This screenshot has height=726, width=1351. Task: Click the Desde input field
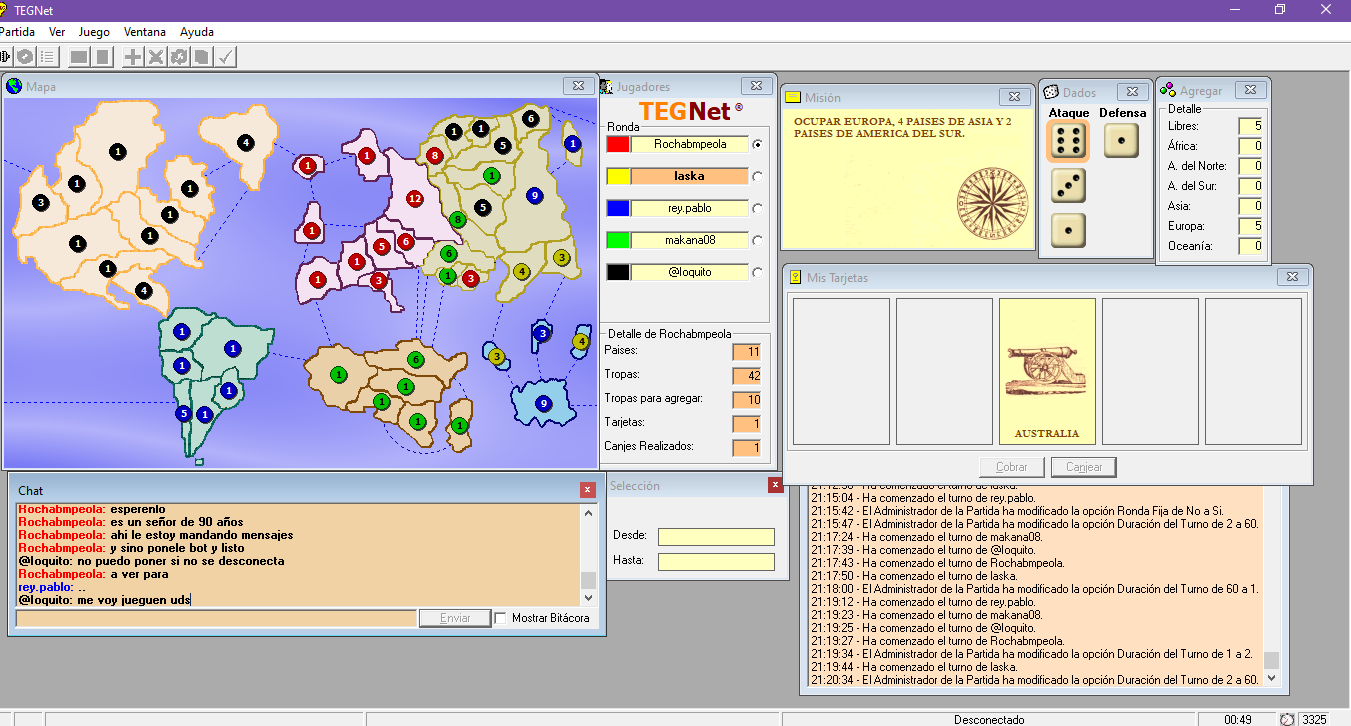tap(716, 536)
